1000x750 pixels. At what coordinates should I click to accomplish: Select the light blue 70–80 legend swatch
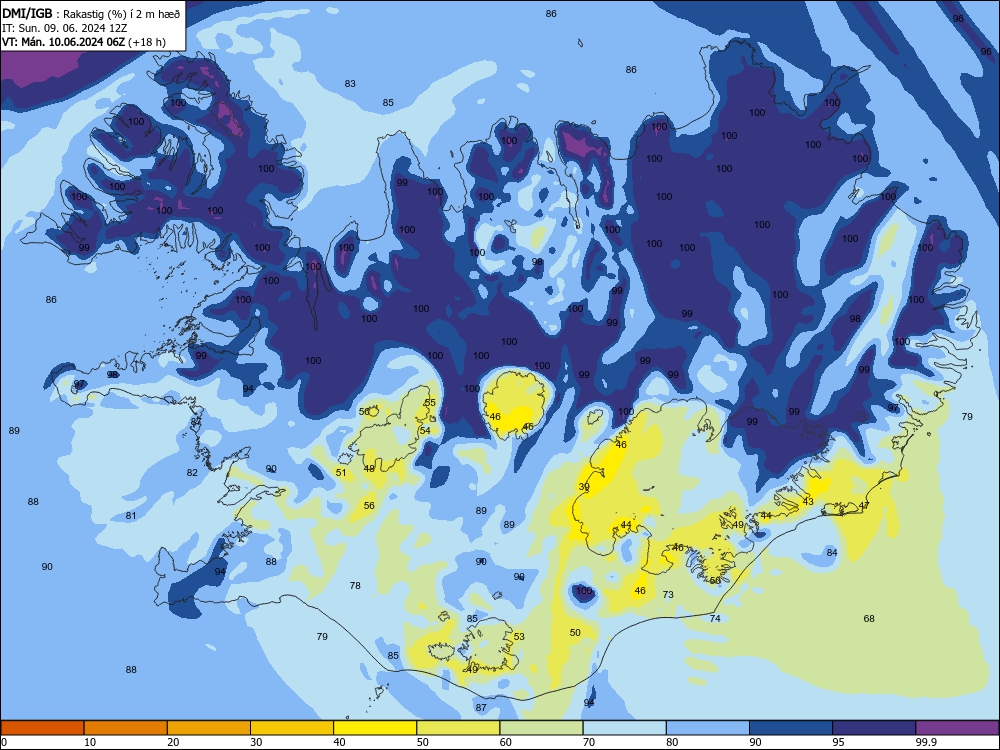pos(624,728)
